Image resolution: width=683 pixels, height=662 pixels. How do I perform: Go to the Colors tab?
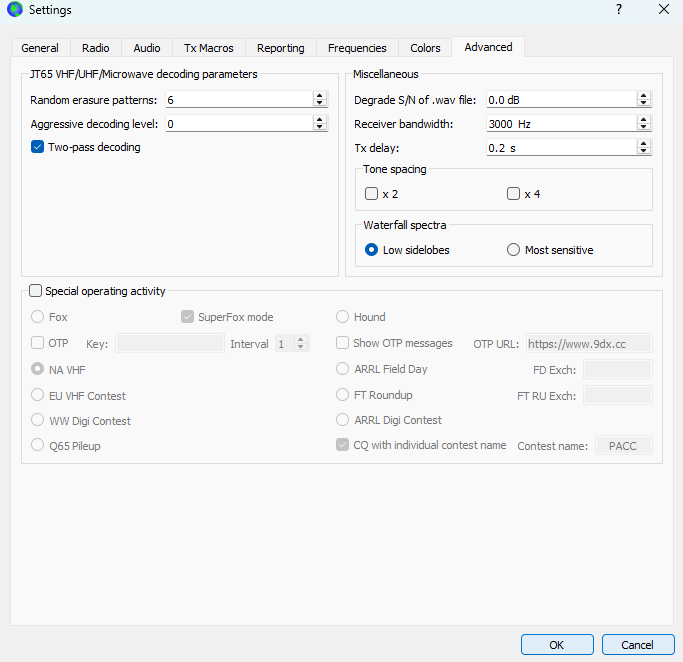pyautogui.click(x=425, y=48)
